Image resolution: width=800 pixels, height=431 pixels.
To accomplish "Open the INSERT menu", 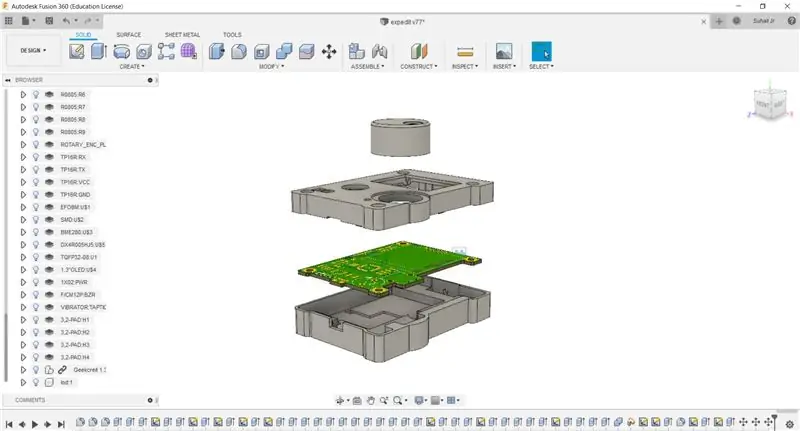I will click(x=504, y=66).
